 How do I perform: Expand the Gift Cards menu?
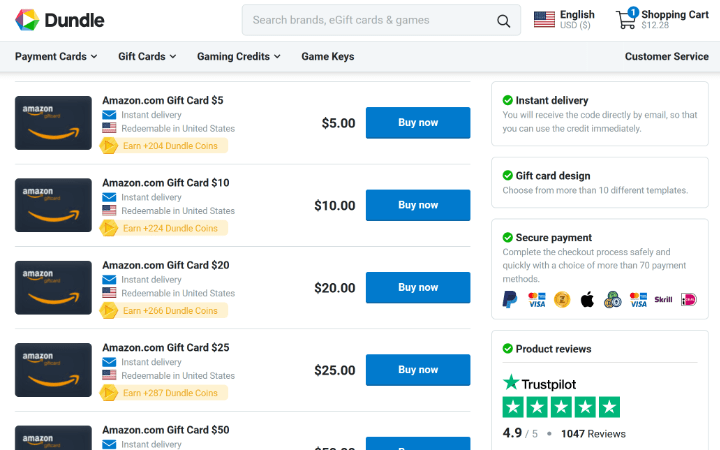(147, 56)
